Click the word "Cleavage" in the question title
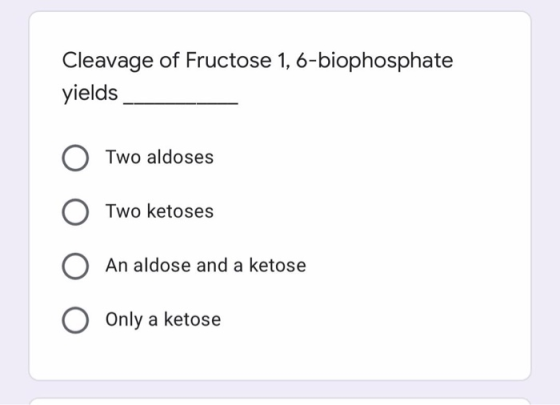Image resolution: width=560 pixels, height=405 pixels. pos(108,60)
